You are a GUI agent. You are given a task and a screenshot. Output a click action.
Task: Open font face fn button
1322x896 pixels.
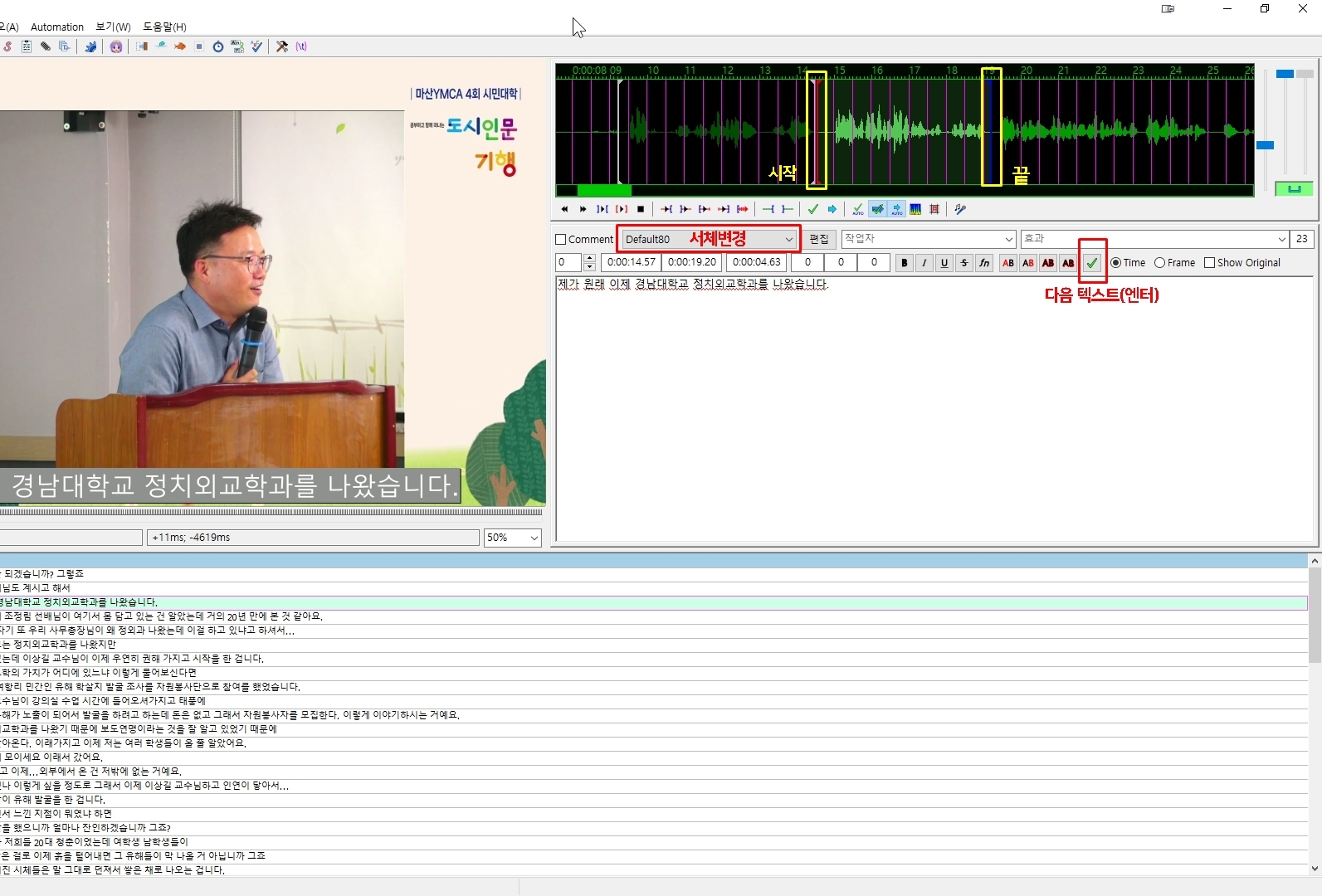click(x=984, y=263)
